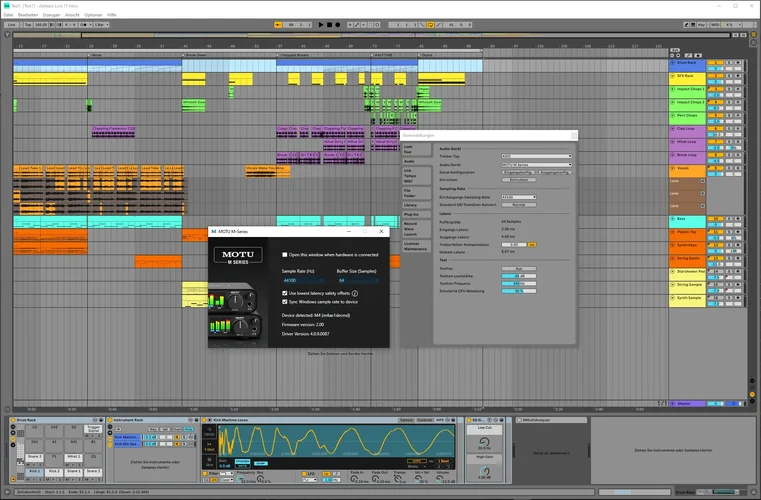Open the Datei menu
The image size is (761, 500).
pyautogui.click(x=8, y=15)
